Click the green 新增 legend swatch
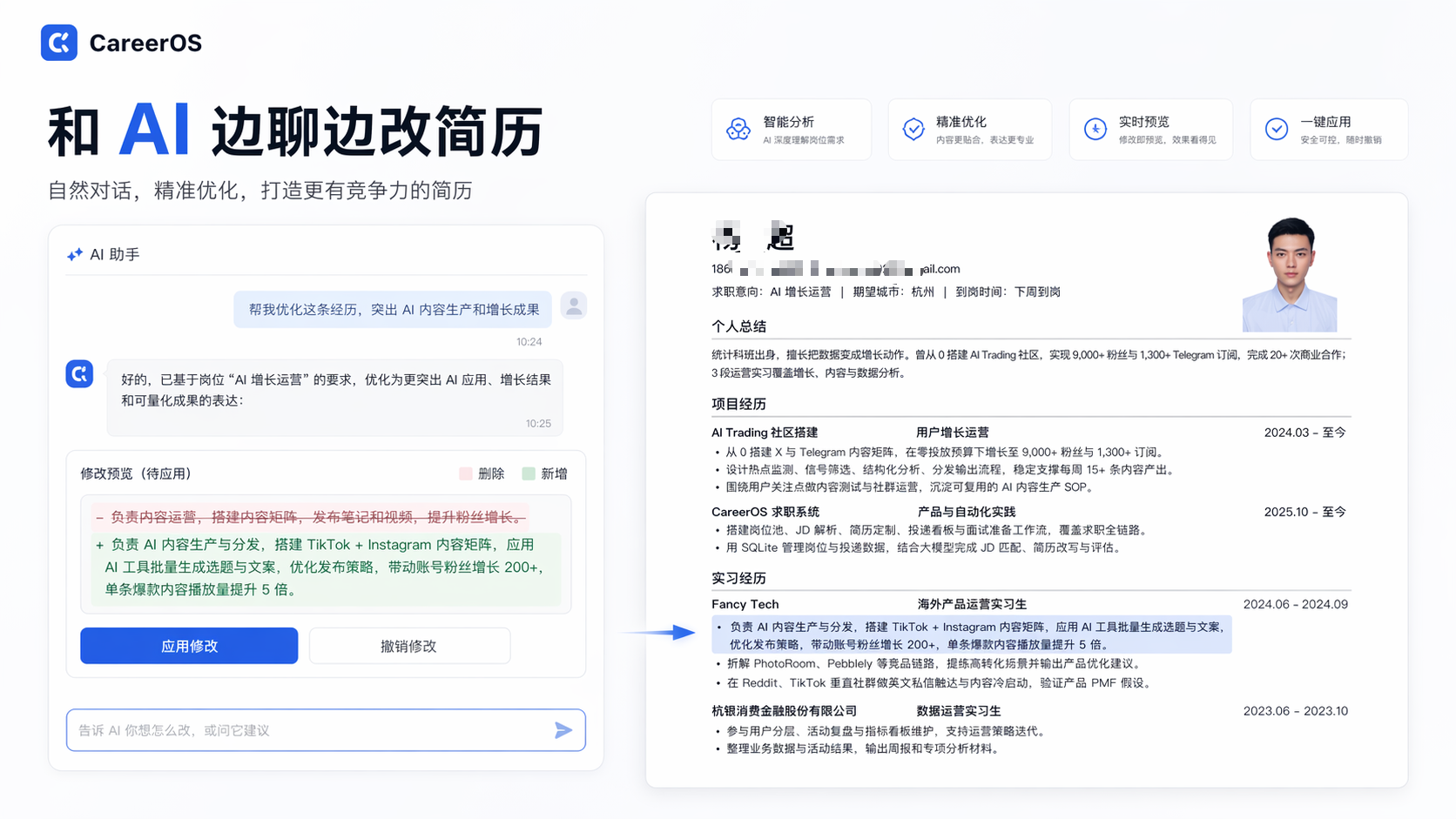1456x819 pixels. tap(529, 473)
